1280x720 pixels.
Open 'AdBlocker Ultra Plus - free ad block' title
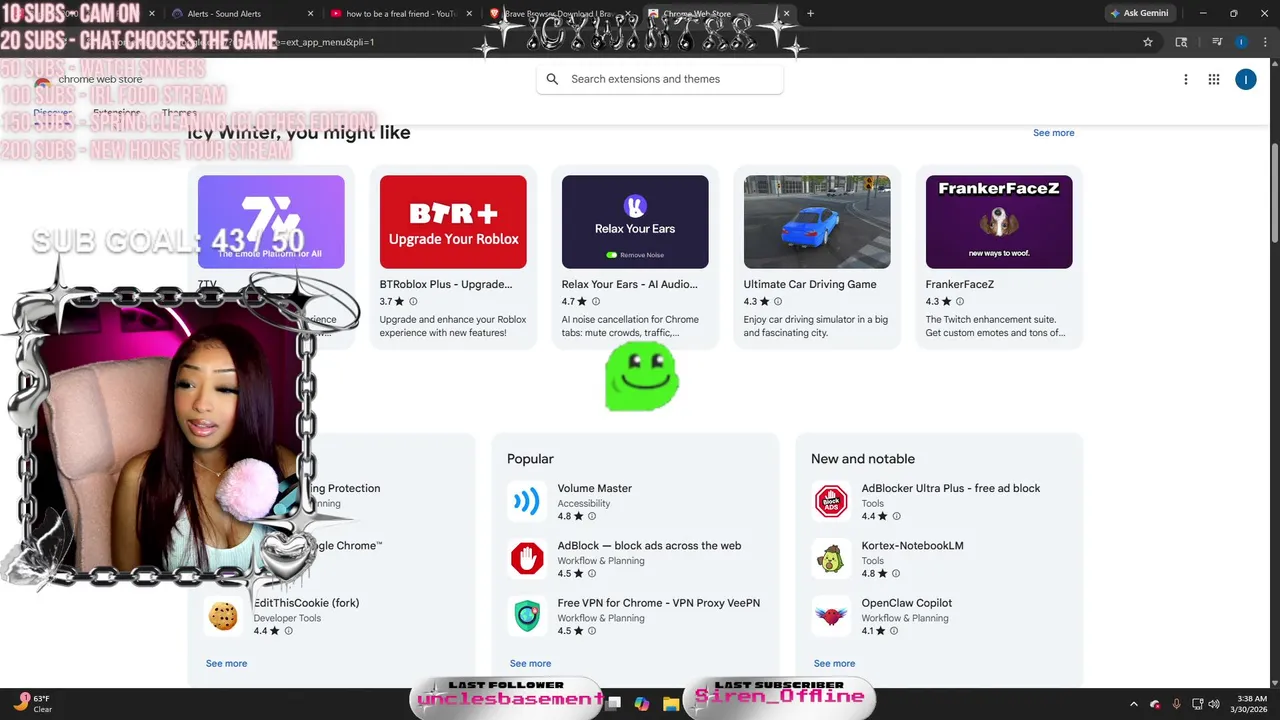coord(951,489)
